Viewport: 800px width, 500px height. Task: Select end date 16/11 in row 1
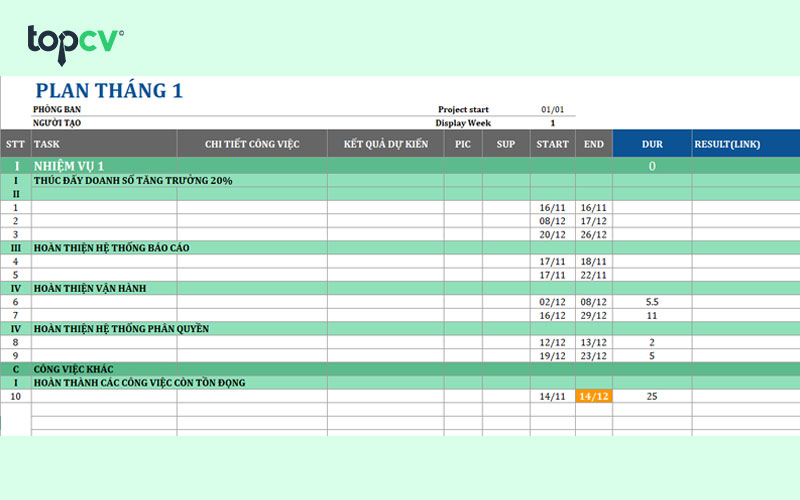coord(594,208)
